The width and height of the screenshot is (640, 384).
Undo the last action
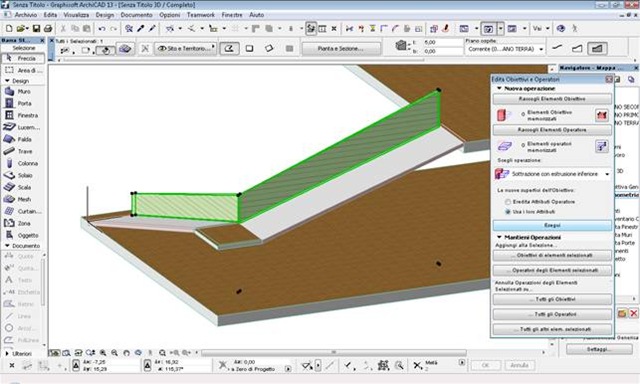[x=102, y=29]
